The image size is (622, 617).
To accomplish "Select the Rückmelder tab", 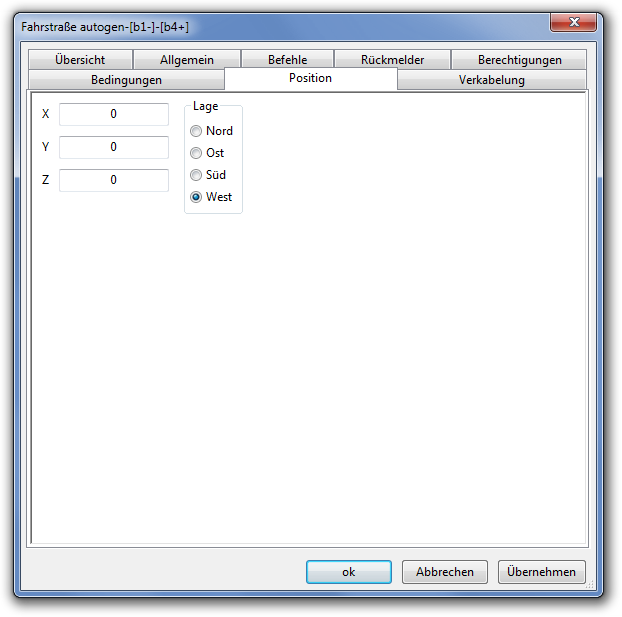I will (x=392, y=60).
